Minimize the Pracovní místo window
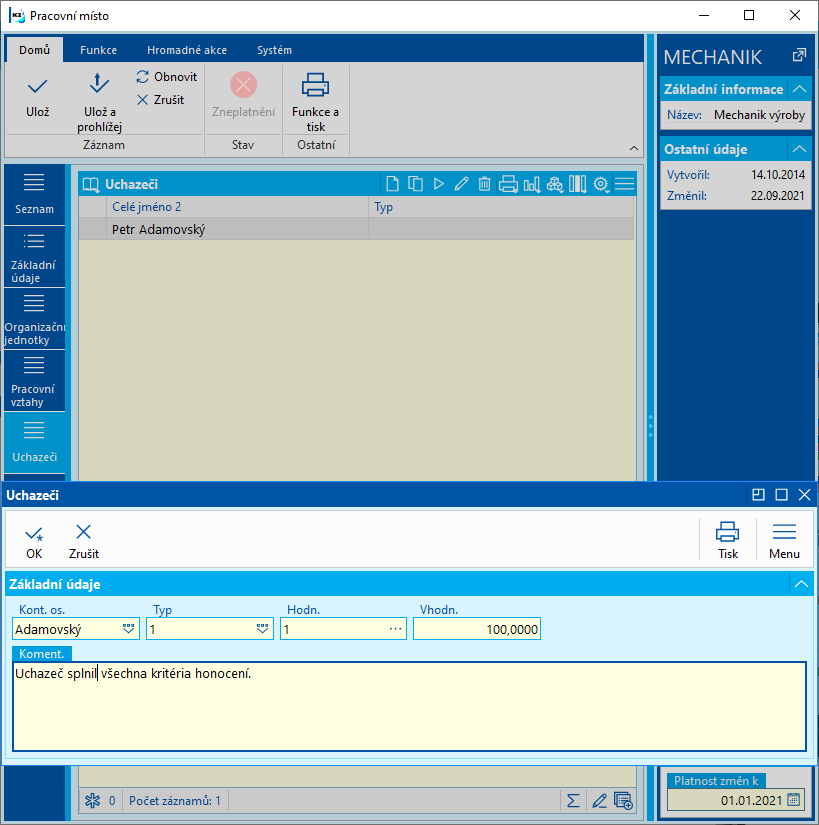Viewport: 819px width, 825px height. pos(704,15)
